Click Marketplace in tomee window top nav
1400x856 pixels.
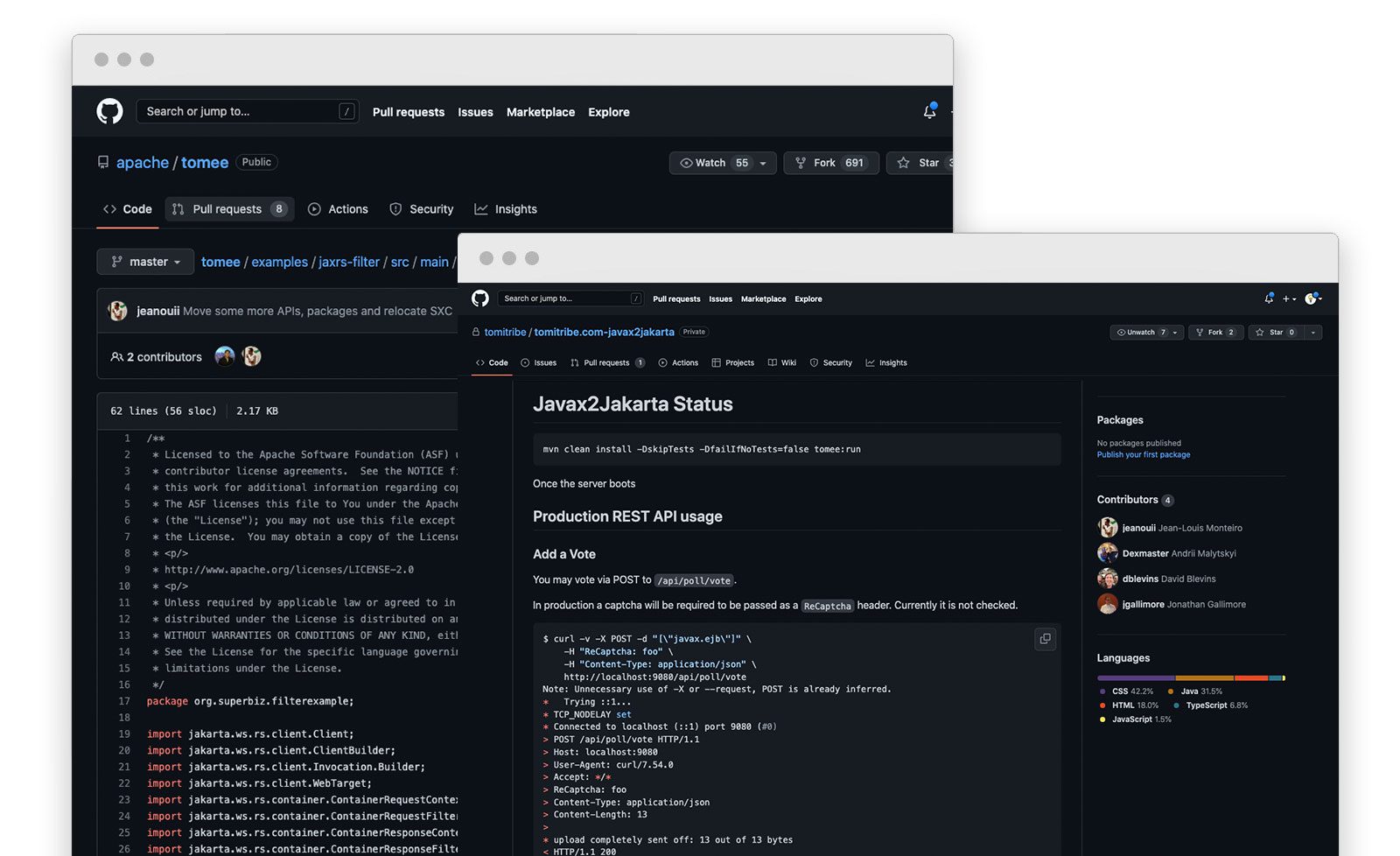(541, 112)
